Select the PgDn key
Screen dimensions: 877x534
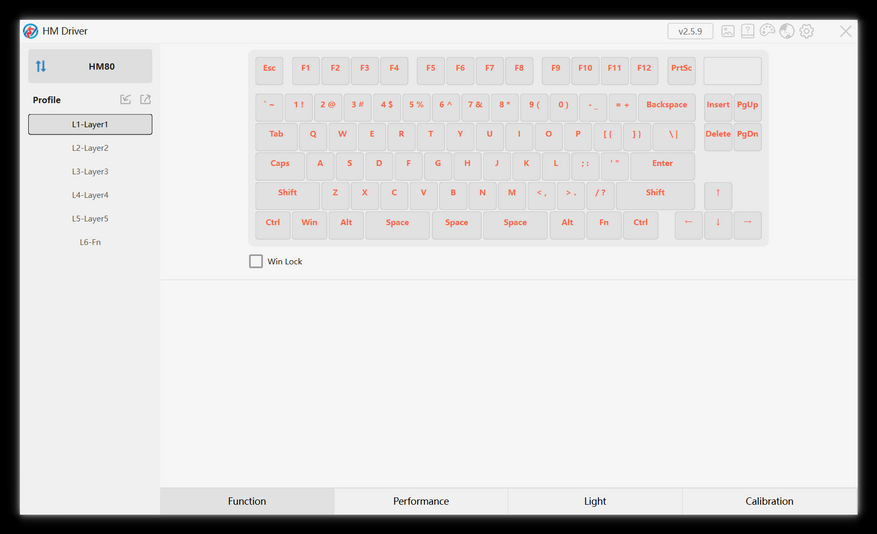747,136
